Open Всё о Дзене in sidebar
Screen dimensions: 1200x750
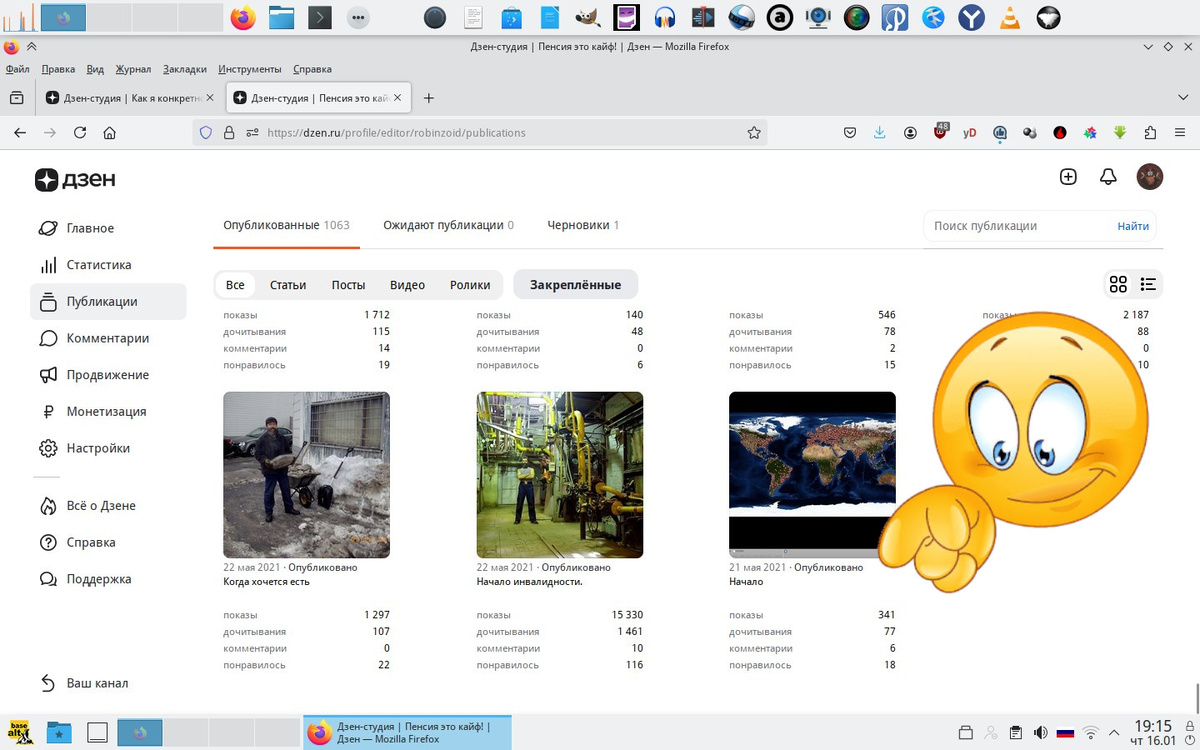101,506
